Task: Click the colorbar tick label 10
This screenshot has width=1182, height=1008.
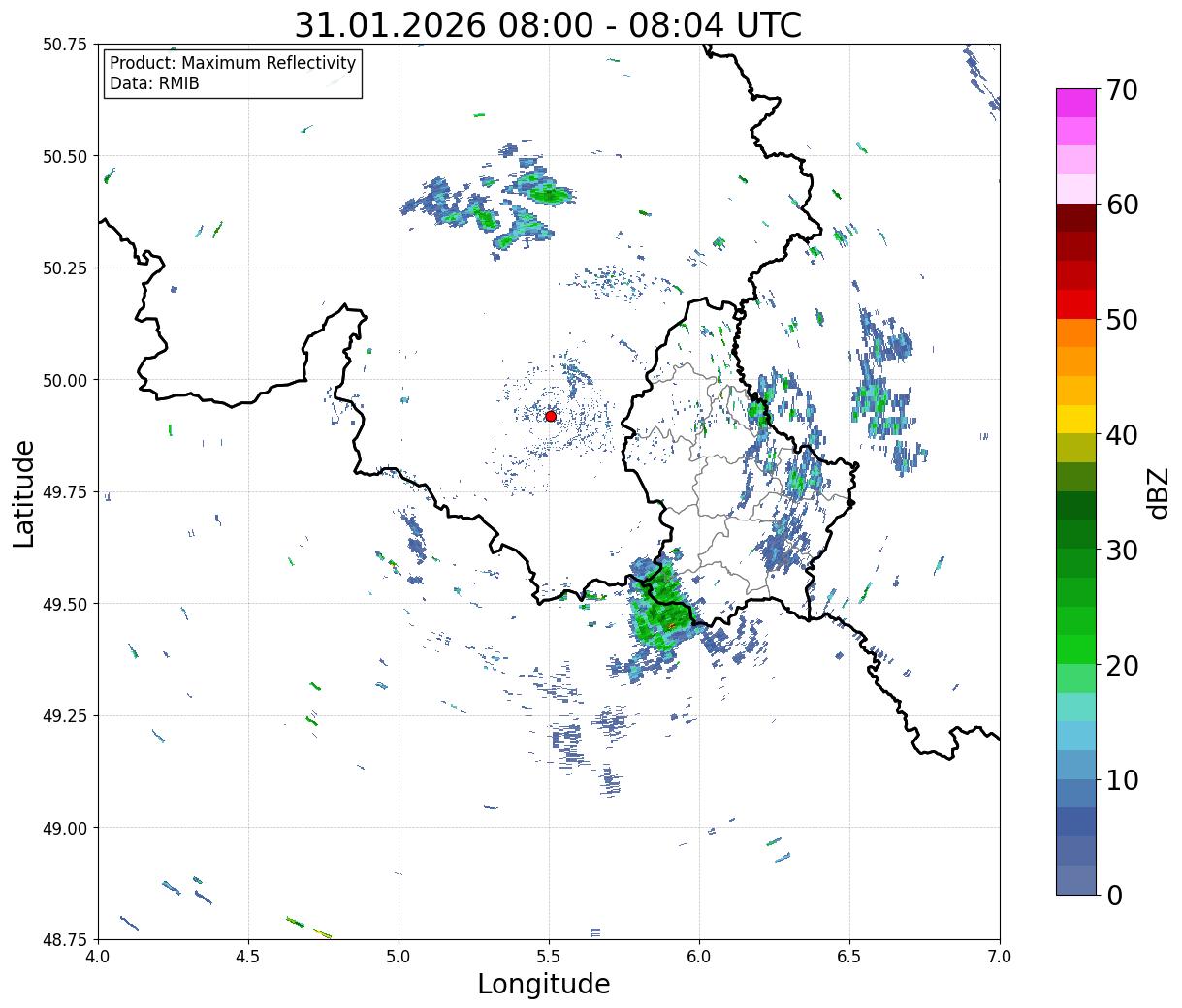Action: [1122, 780]
